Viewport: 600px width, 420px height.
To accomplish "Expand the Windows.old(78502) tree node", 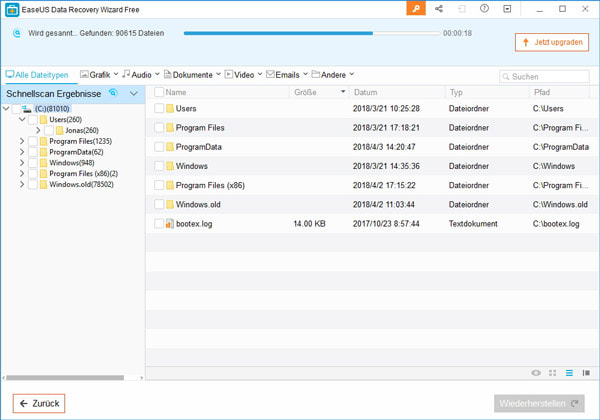I will coord(22,184).
